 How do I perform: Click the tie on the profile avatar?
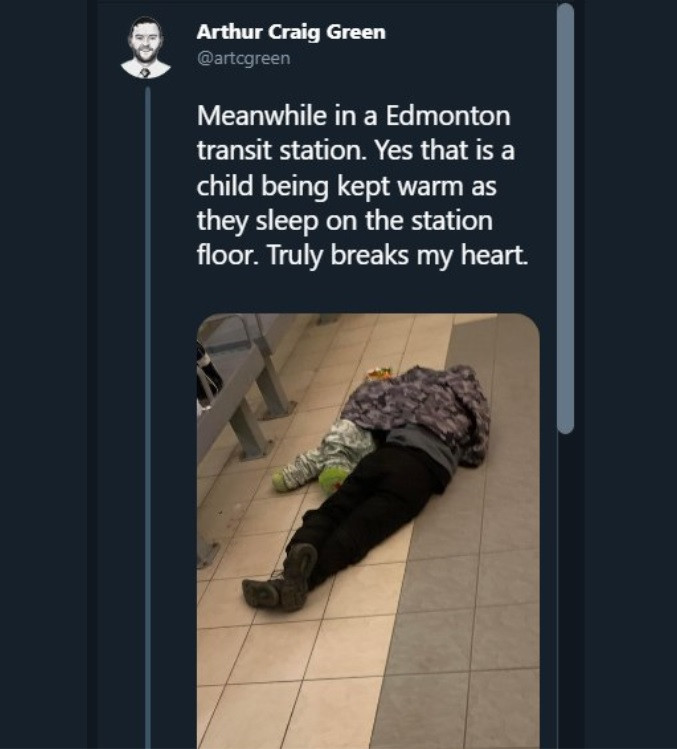(x=145, y=73)
